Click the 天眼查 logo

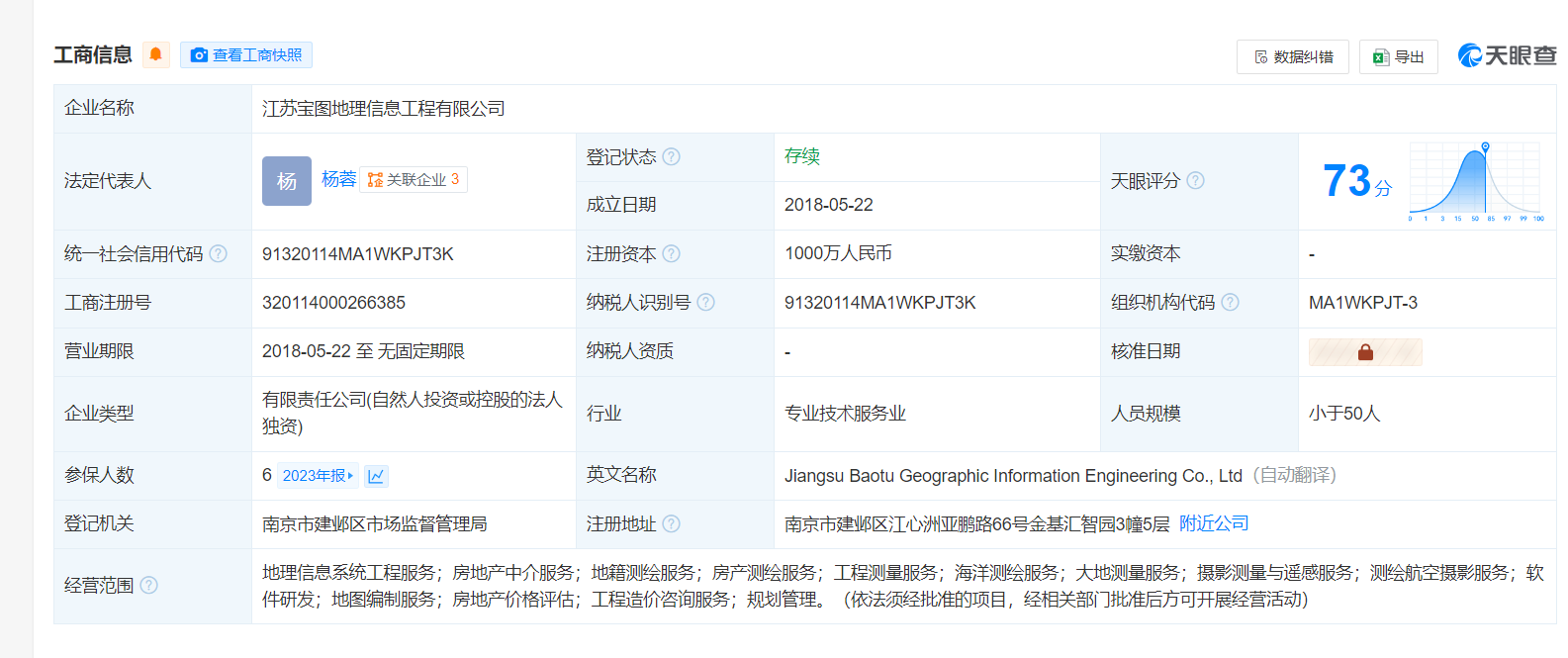pos(1507,55)
